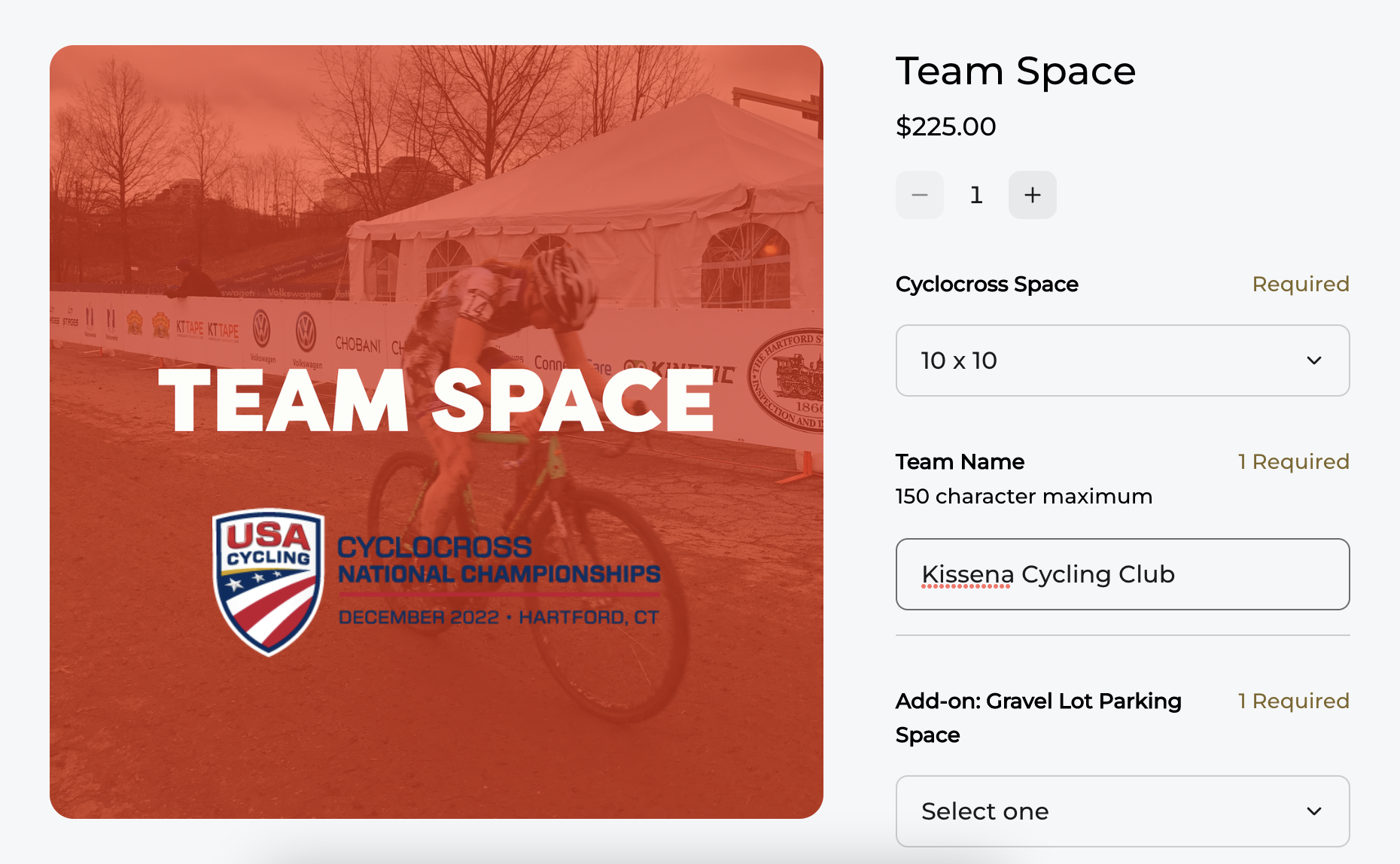Click the chevron arrow on Cyclocross Space dropdown
Viewport: 1400px width, 864px height.
click(1314, 361)
